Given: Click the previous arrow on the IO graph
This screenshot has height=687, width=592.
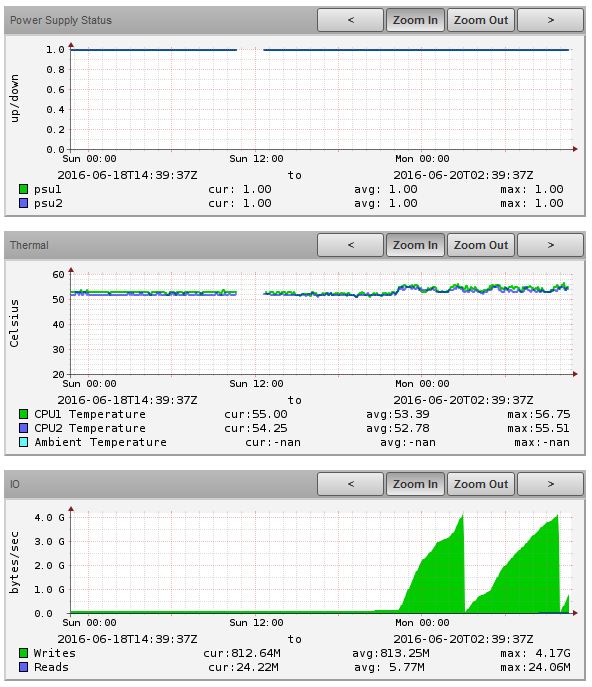Looking at the screenshot, I should pos(350,484).
